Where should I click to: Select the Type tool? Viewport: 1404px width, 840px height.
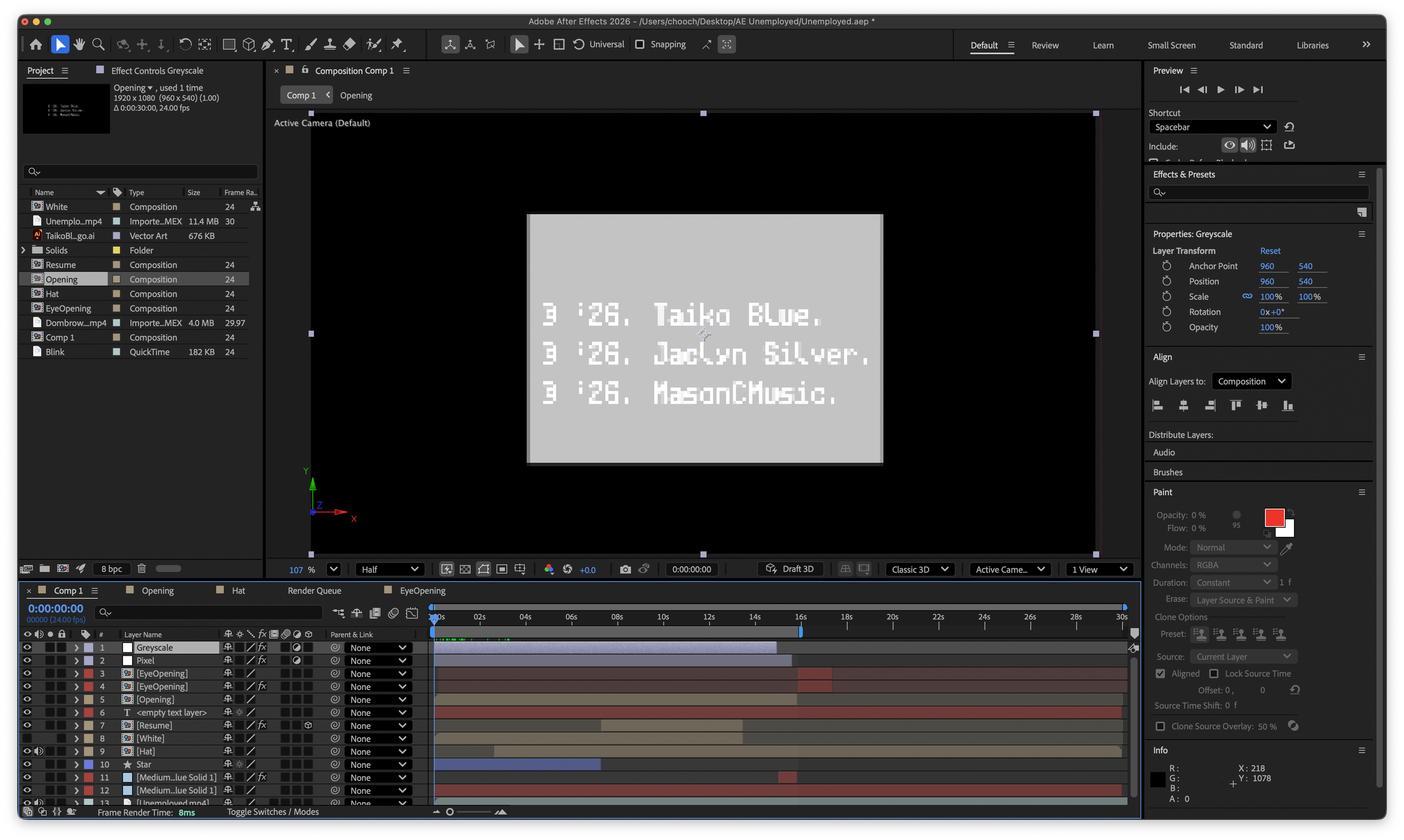[286, 44]
